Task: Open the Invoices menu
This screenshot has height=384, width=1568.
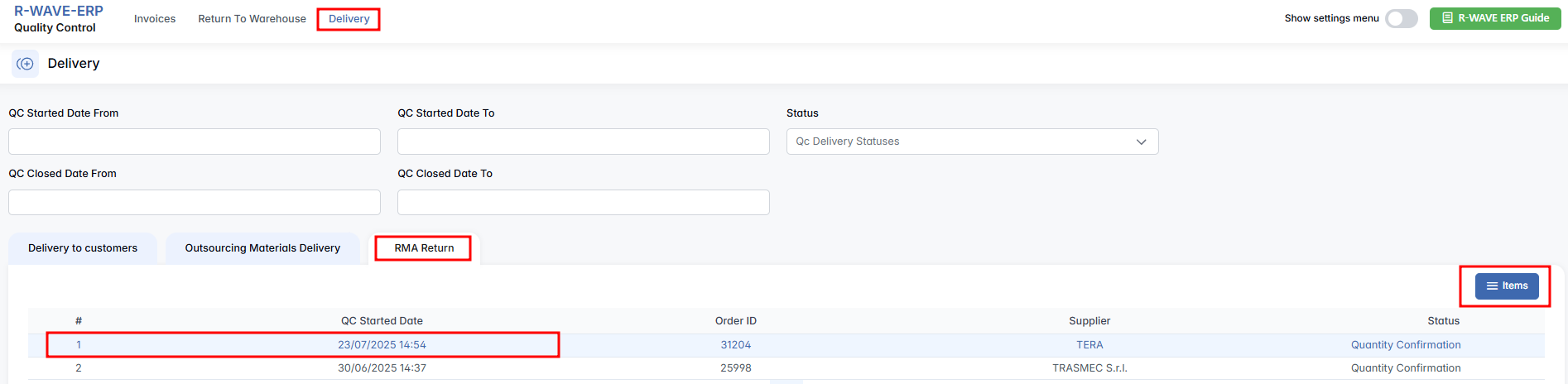Action: click(x=155, y=19)
